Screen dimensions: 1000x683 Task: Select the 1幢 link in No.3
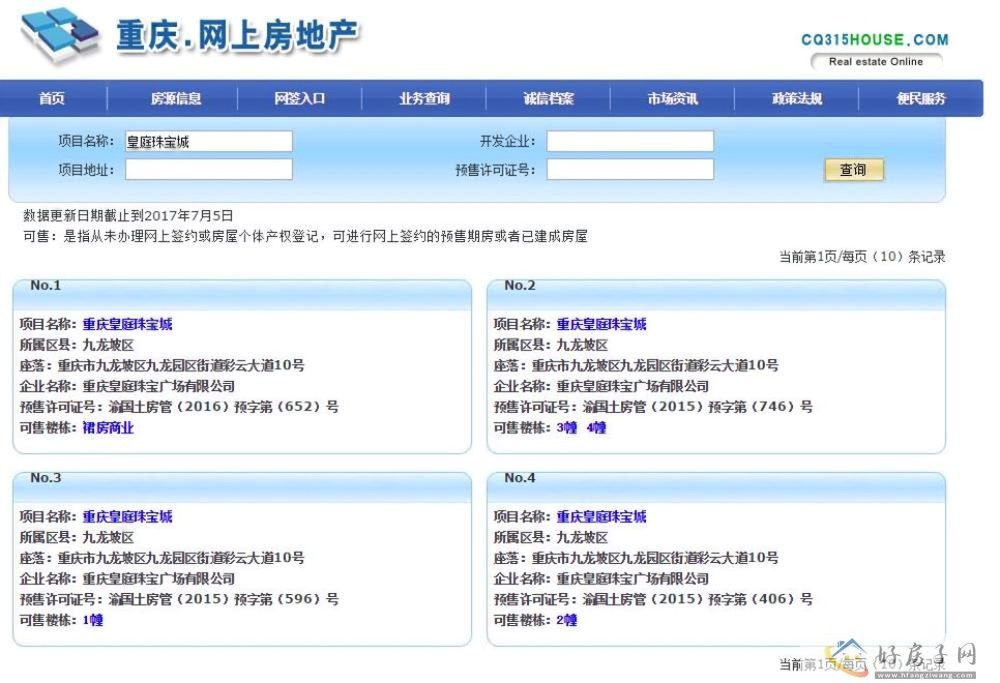click(93, 620)
